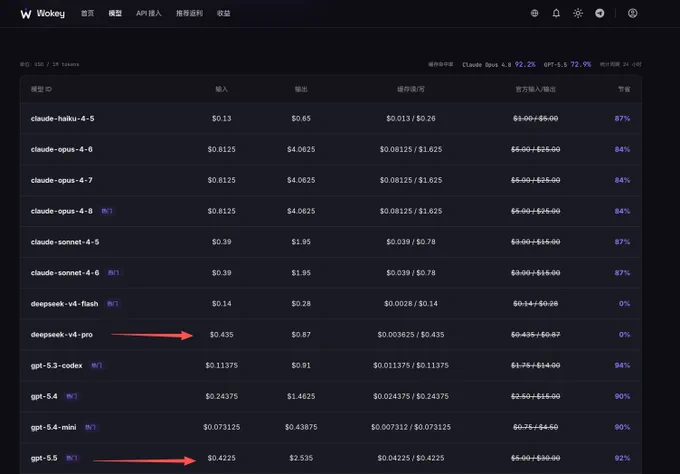
Task: Click claude-haiku-4-5 savings value 87%
Action: coord(622,118)
